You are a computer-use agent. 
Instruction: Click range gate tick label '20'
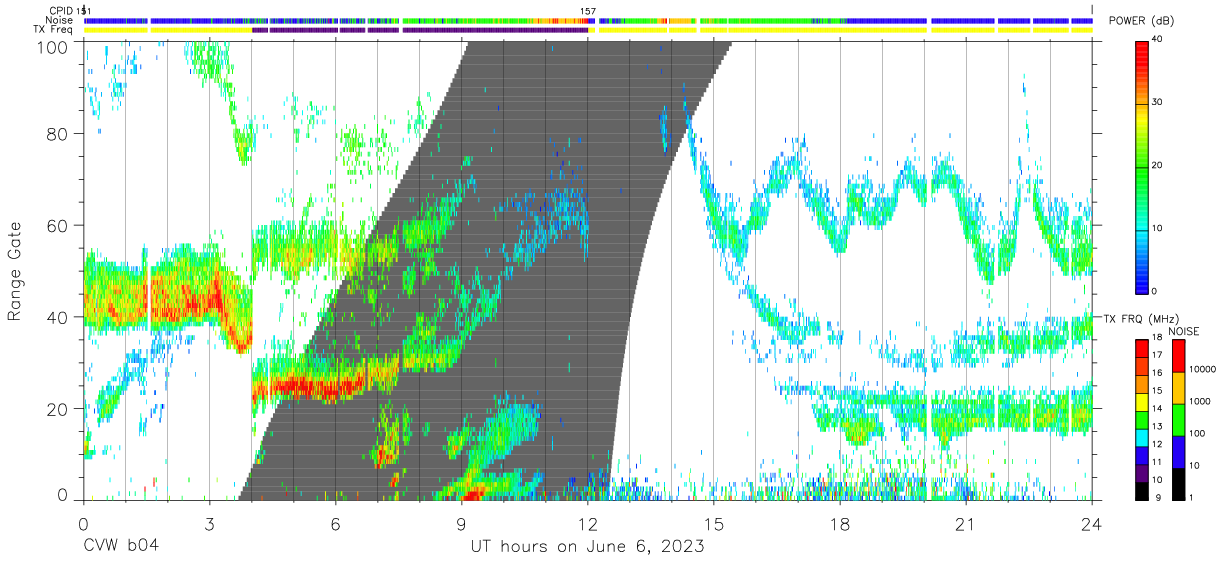(x=58, y=409)
